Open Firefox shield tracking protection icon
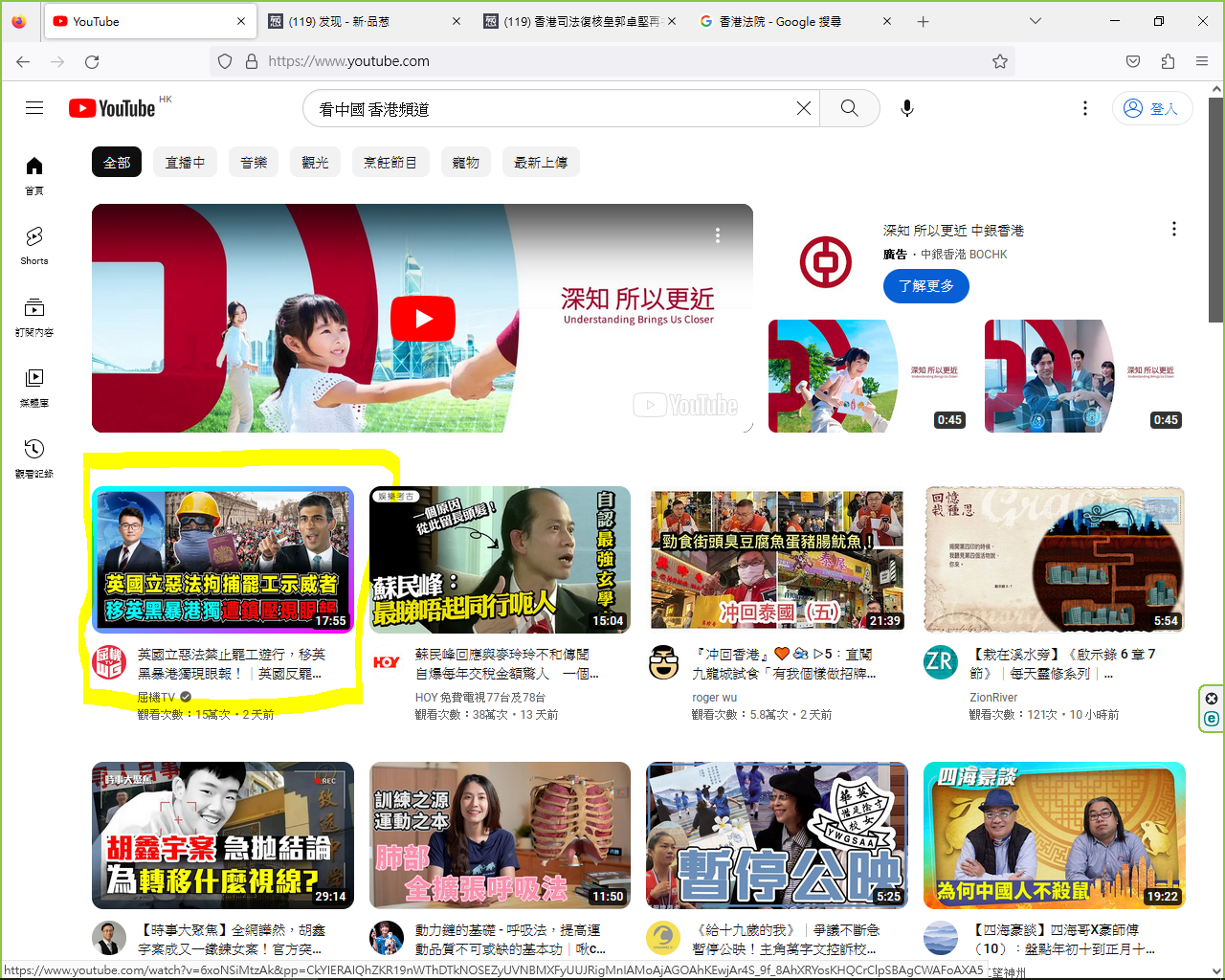This screenshot has width=1225, height=980. click(x=225, y=61)
